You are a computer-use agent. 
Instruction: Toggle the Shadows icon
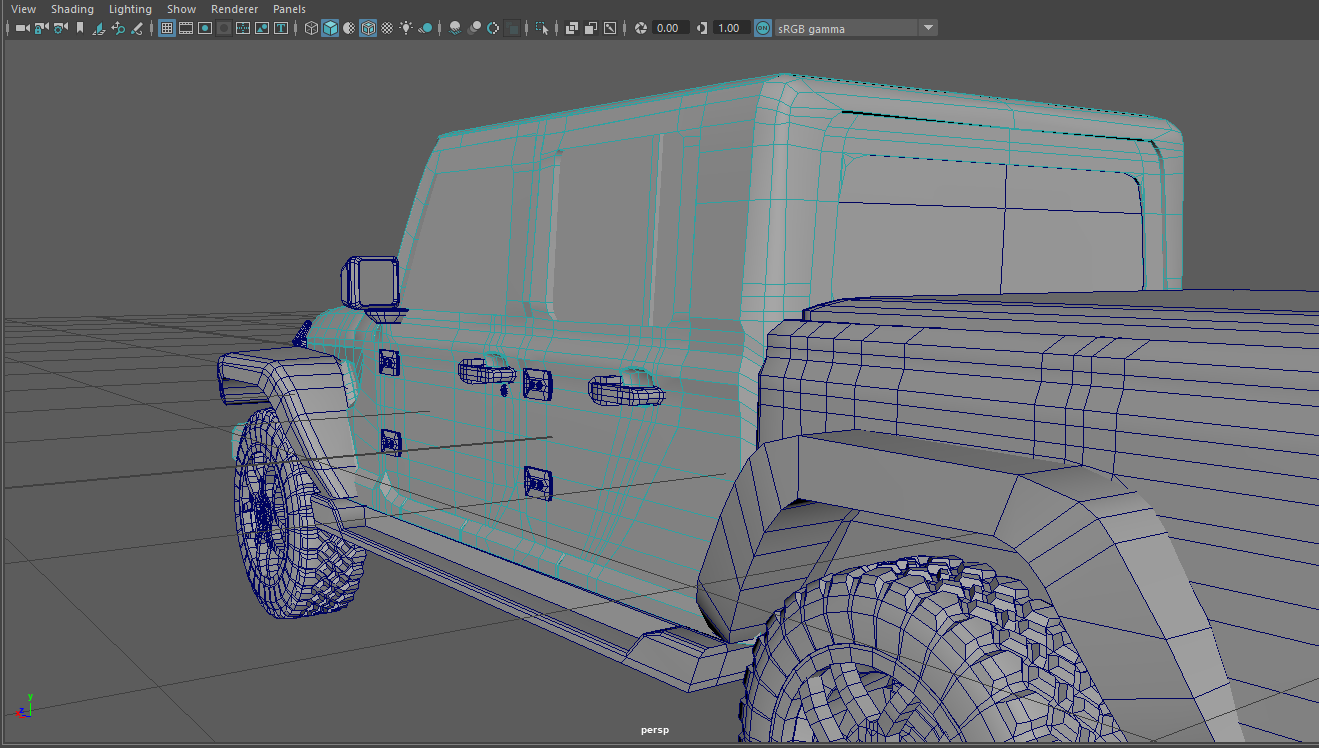tap(426, 28)
